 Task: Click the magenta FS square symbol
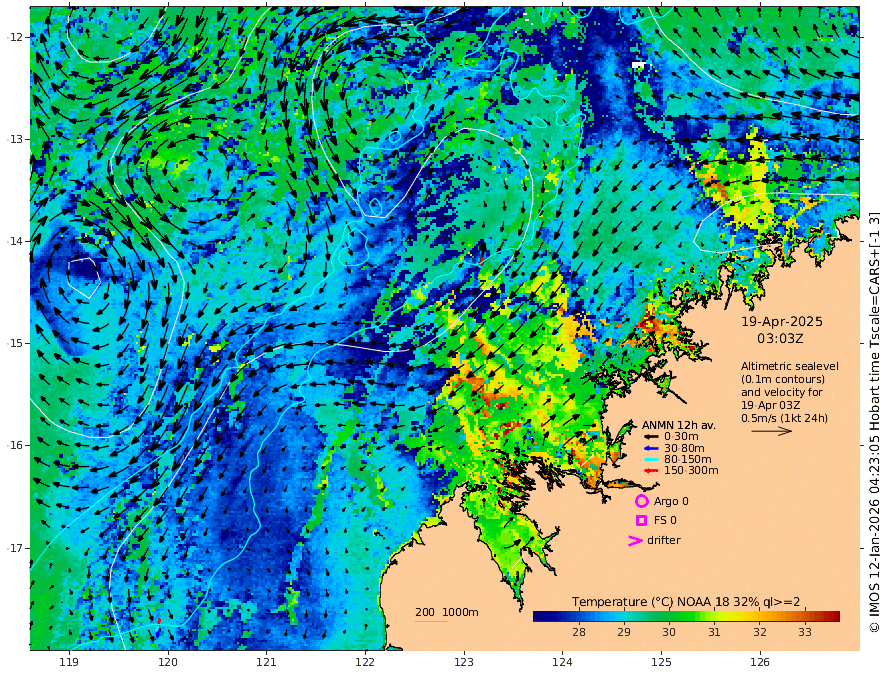[x=641, y=521]
